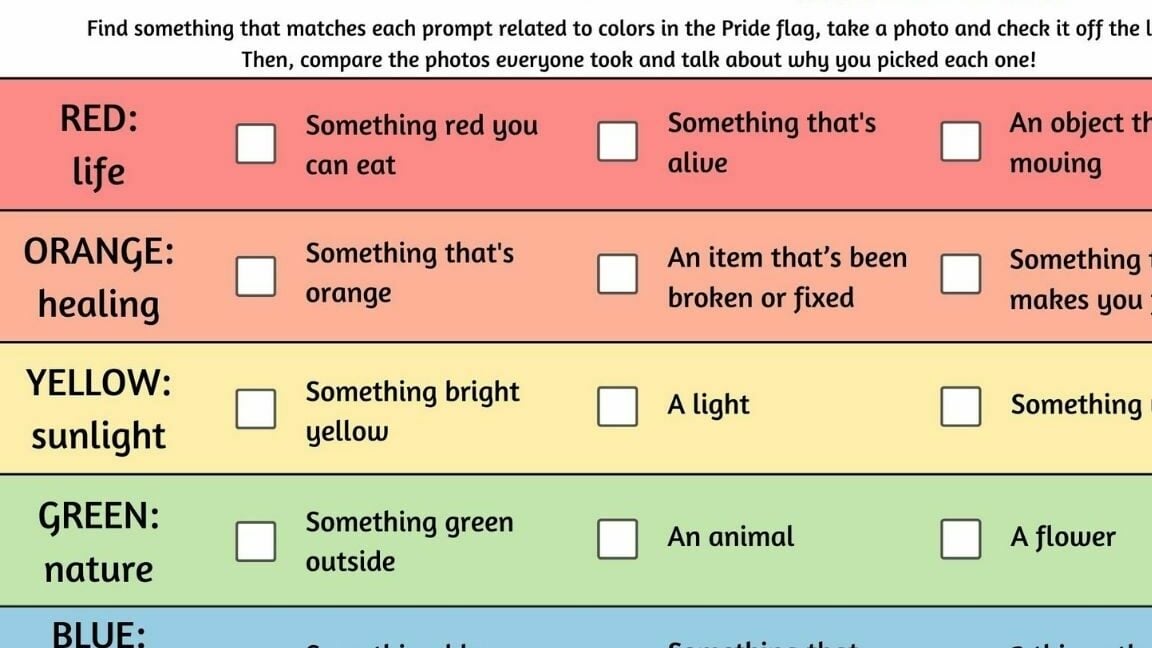Select the 'YELLOW: sunlight' row heading
1152x648 pixels.
pos(98,410)
